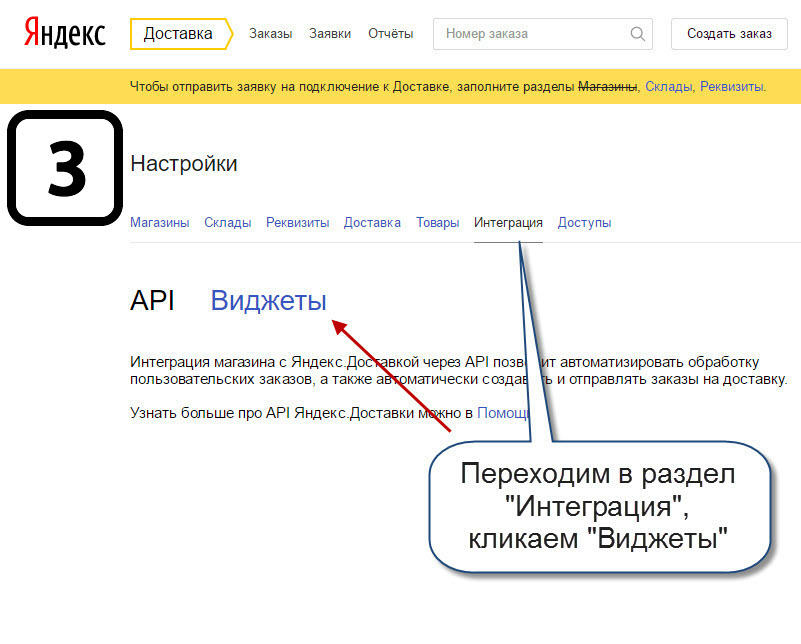Focus the Номер заказа search field
Viewport: 801px width, 644px height.
coord(543,34)
